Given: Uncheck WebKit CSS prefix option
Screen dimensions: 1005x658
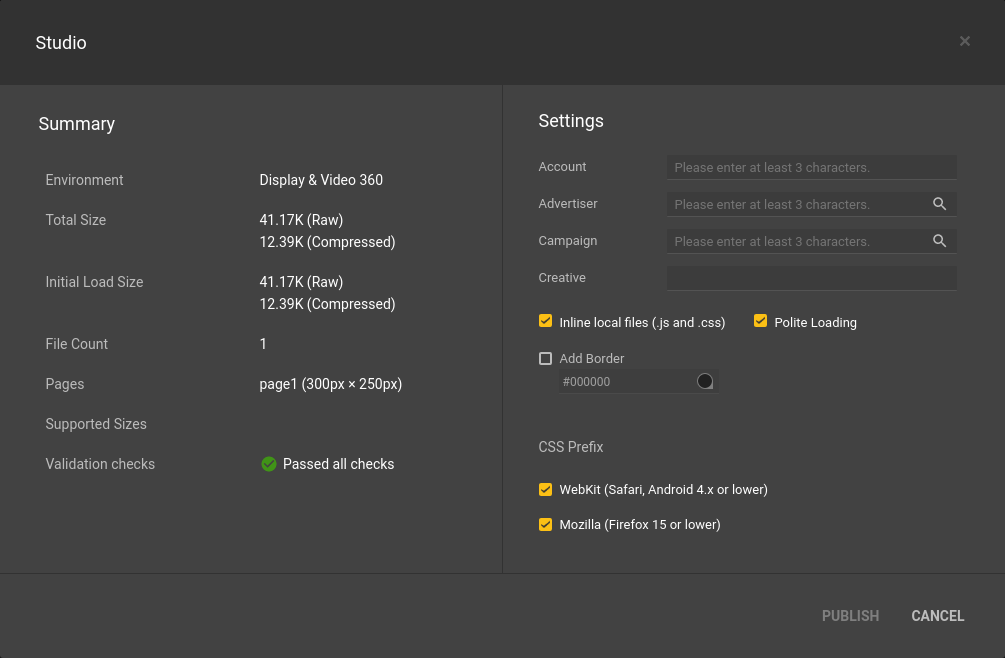Looking at the screenshot, I should (545, 489).
